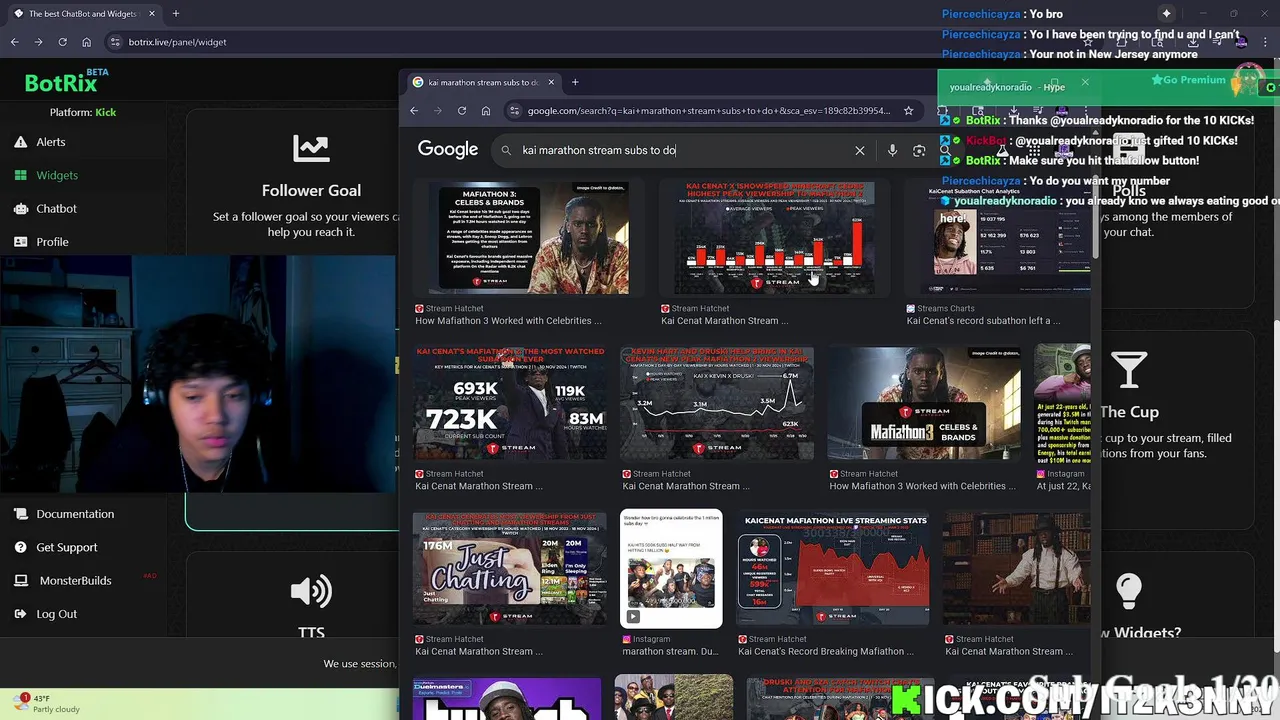
Task: Click 'Platform: Kick' text
Action: coord(83,112)
